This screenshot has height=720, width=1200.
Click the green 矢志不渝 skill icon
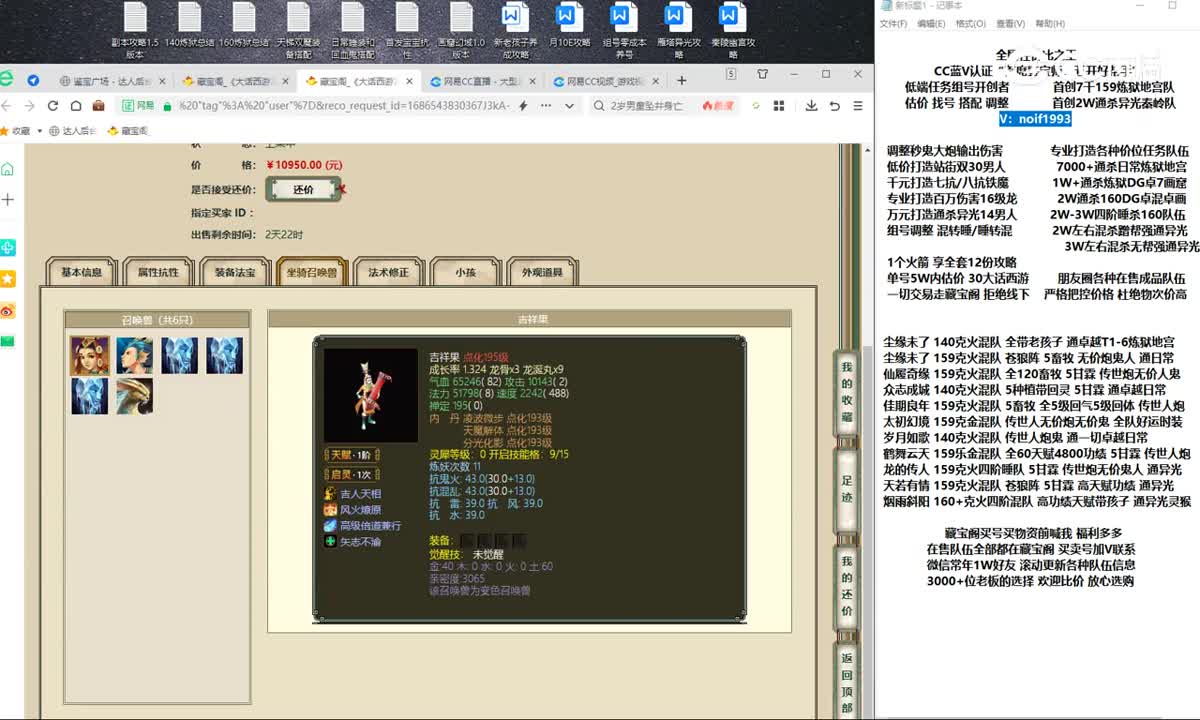coord(331,542)
